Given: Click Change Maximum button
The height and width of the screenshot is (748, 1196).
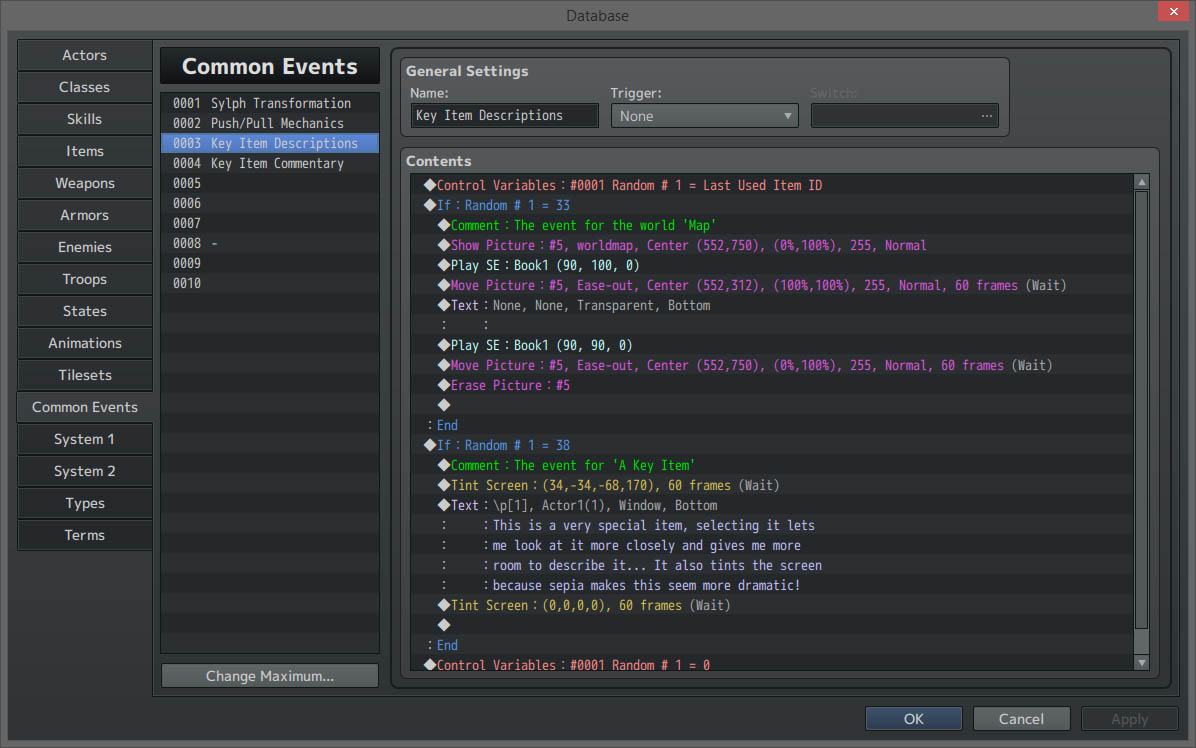Looking at the screenshot, I should click(270, 676).
